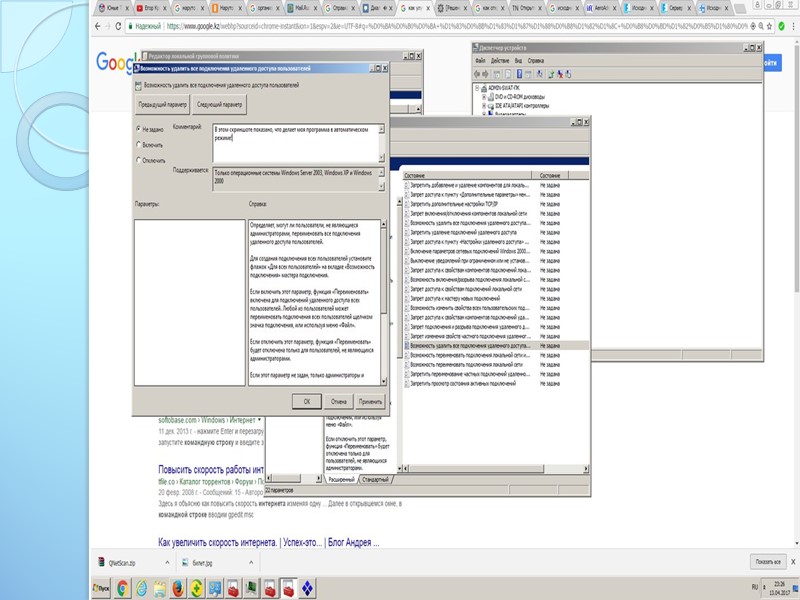Click the policy icon beside 'Запретить дополнительные настройки TCP/IP'

pyautogui.click(x=407, y=204)
